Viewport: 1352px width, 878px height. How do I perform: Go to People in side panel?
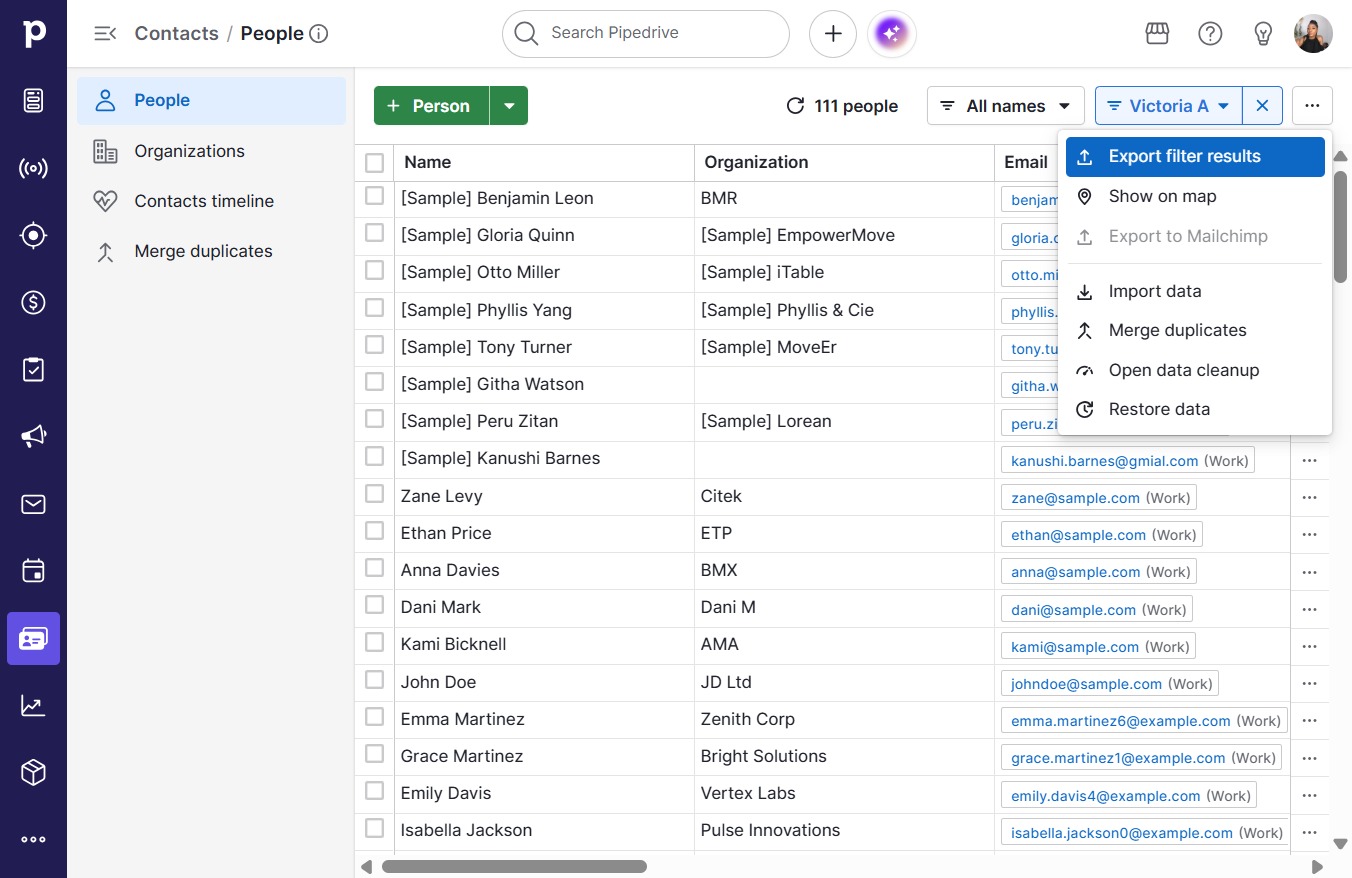211,100
